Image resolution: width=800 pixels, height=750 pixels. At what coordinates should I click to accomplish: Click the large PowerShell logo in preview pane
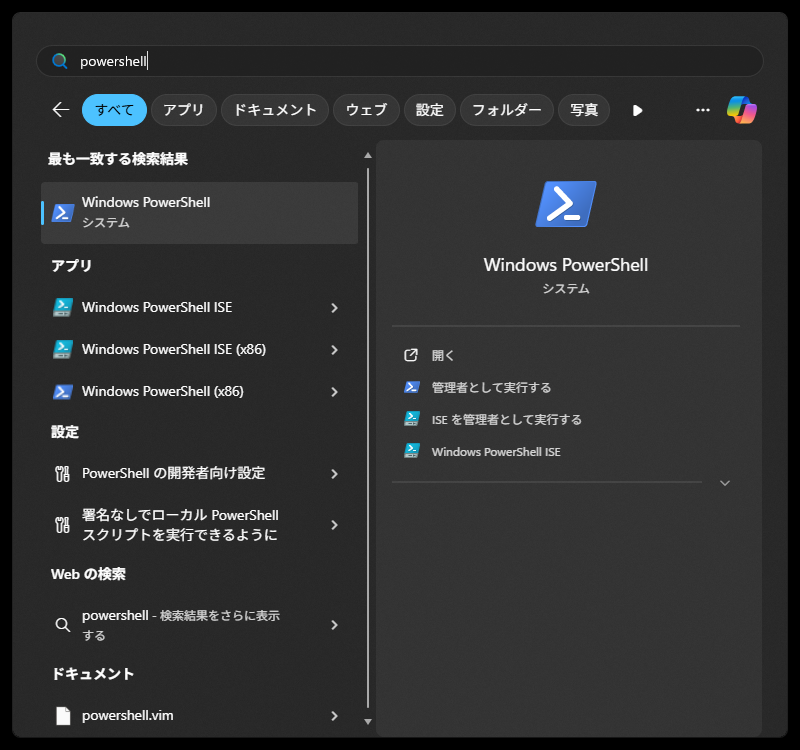[x=566, y=204]
